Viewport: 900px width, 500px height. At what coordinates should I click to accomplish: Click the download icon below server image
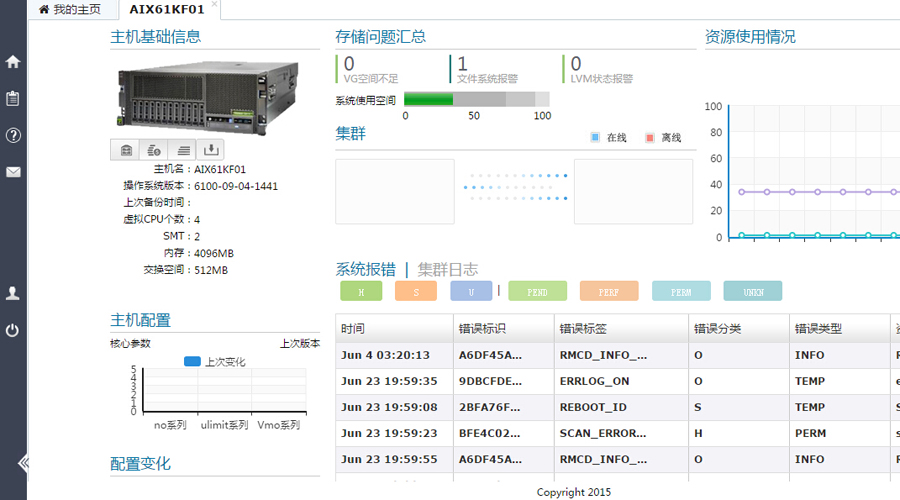pyautogui.click(x=210, y=150)
